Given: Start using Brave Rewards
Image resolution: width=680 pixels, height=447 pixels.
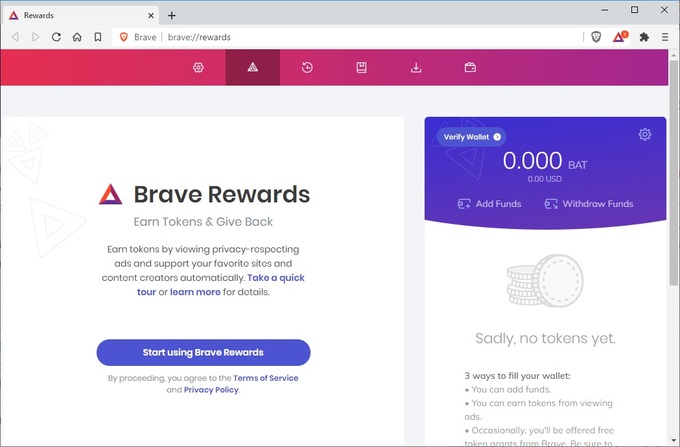Looking at the screenshot, I should click(203, 352).
